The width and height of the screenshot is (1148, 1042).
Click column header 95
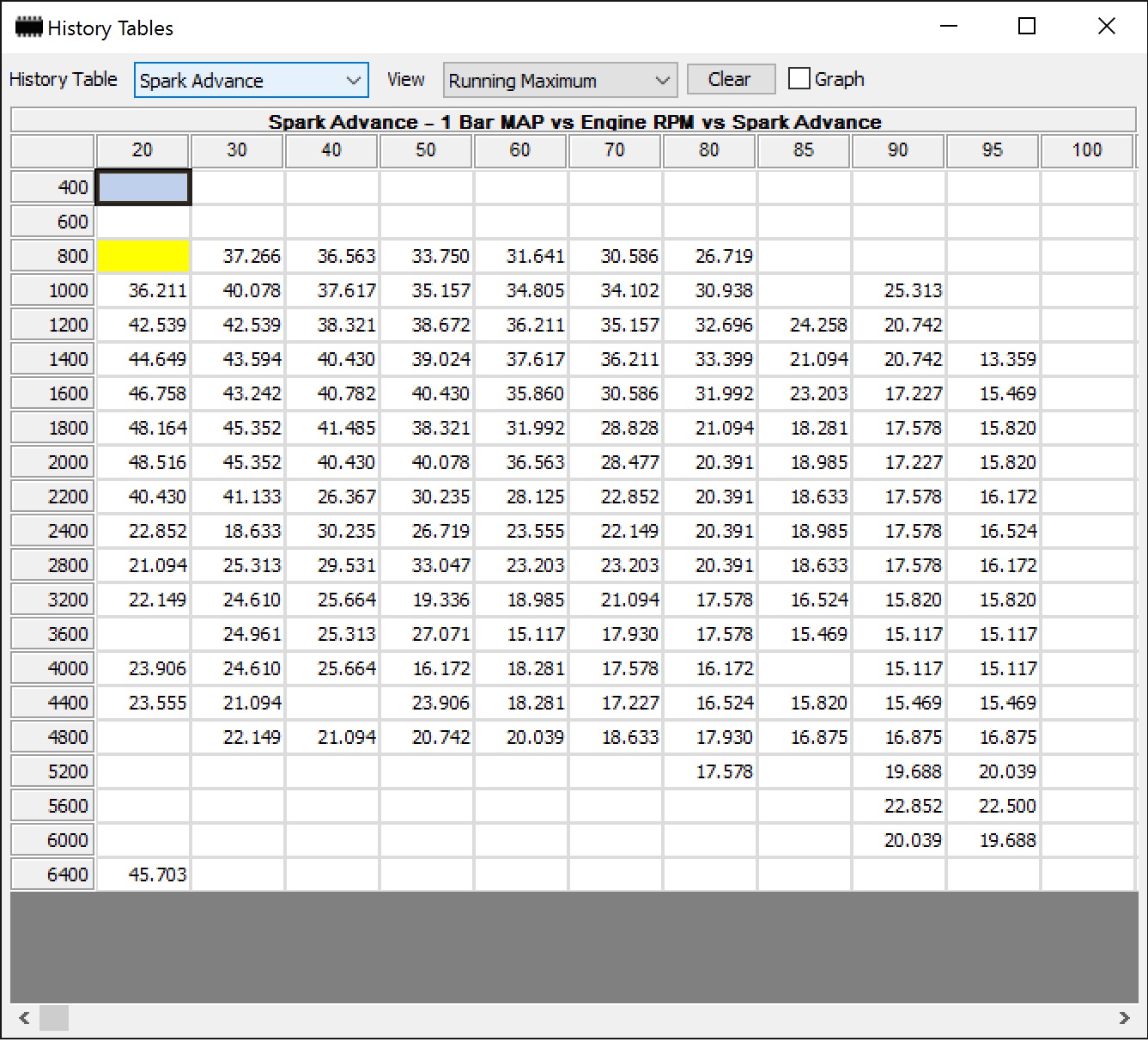(x=993, y=150)
